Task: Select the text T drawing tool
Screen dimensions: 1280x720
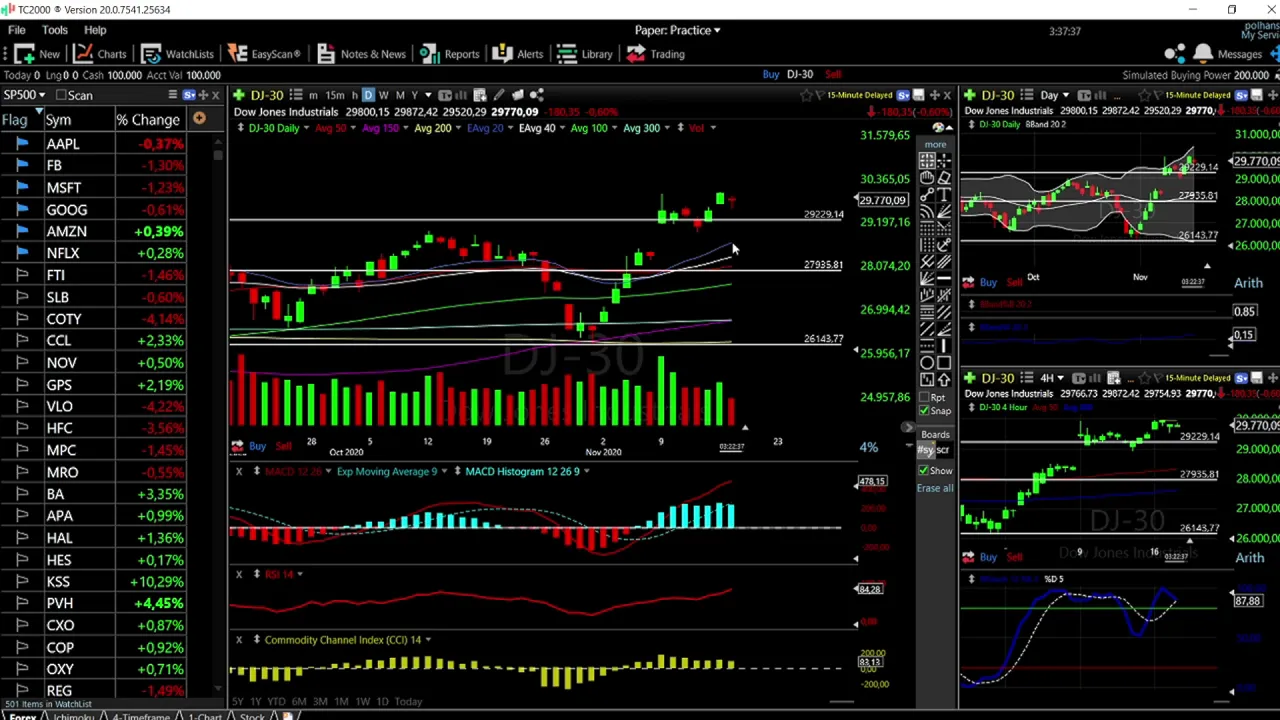Action: tap(945, 195)
